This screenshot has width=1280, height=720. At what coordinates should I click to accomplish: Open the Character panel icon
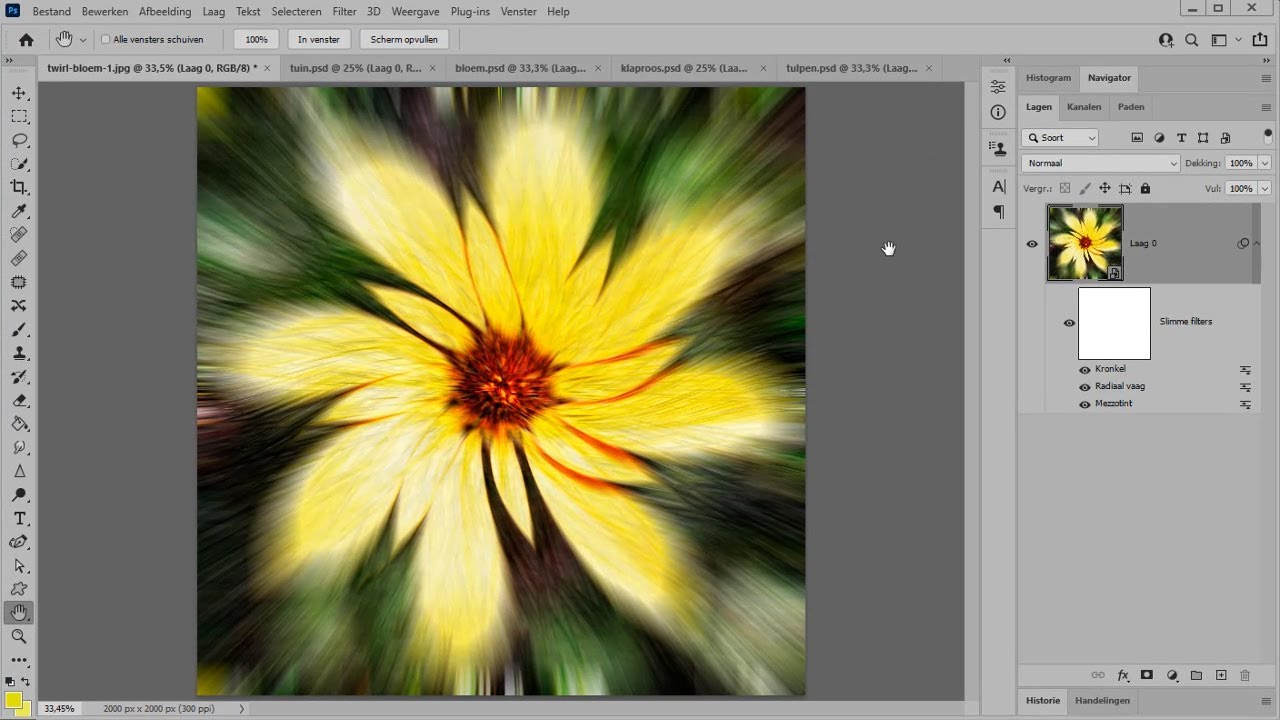point(998,187)
